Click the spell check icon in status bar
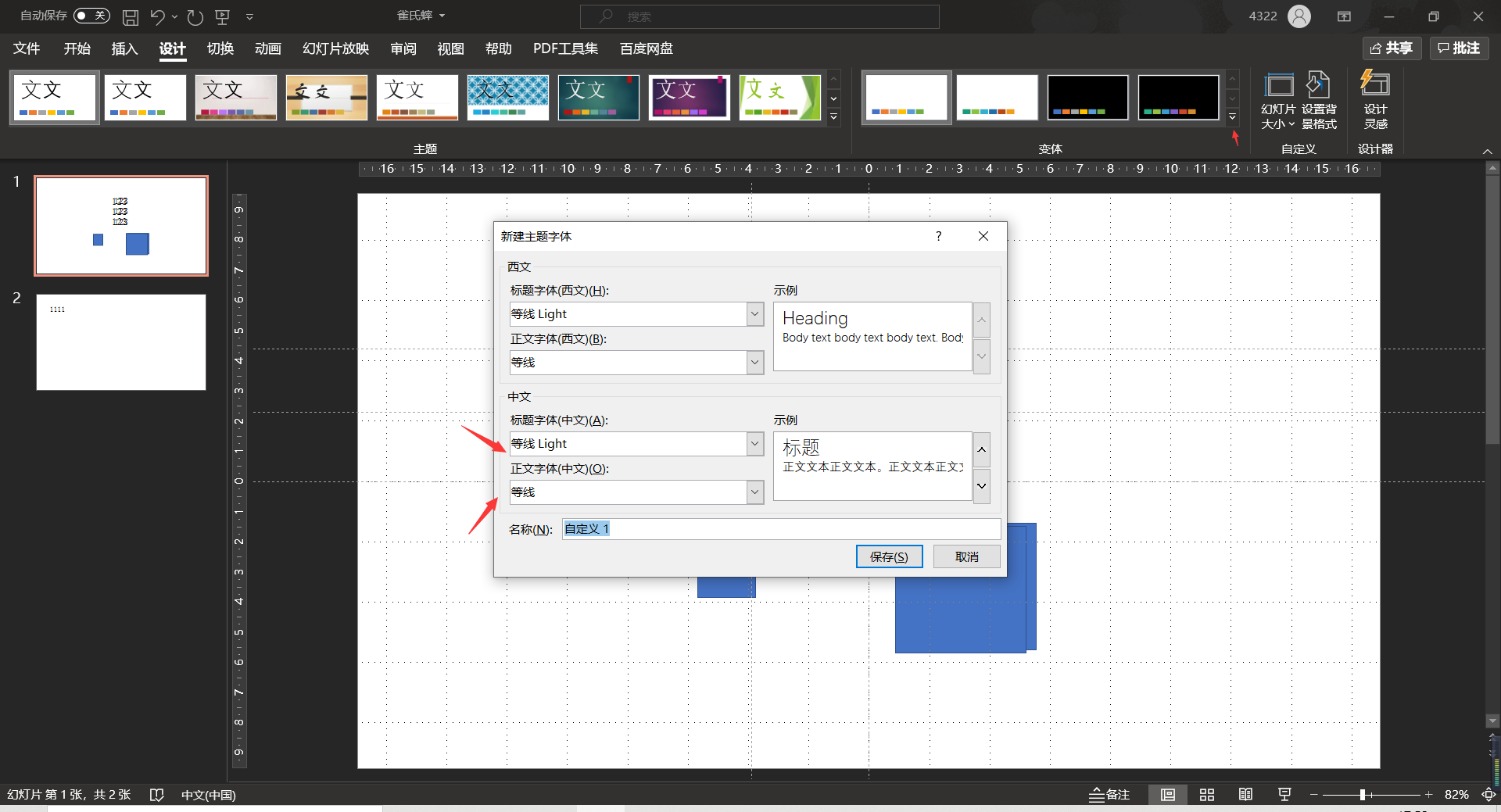The width and height of the screenshot is (1501, 812). (x=156, y=795)
